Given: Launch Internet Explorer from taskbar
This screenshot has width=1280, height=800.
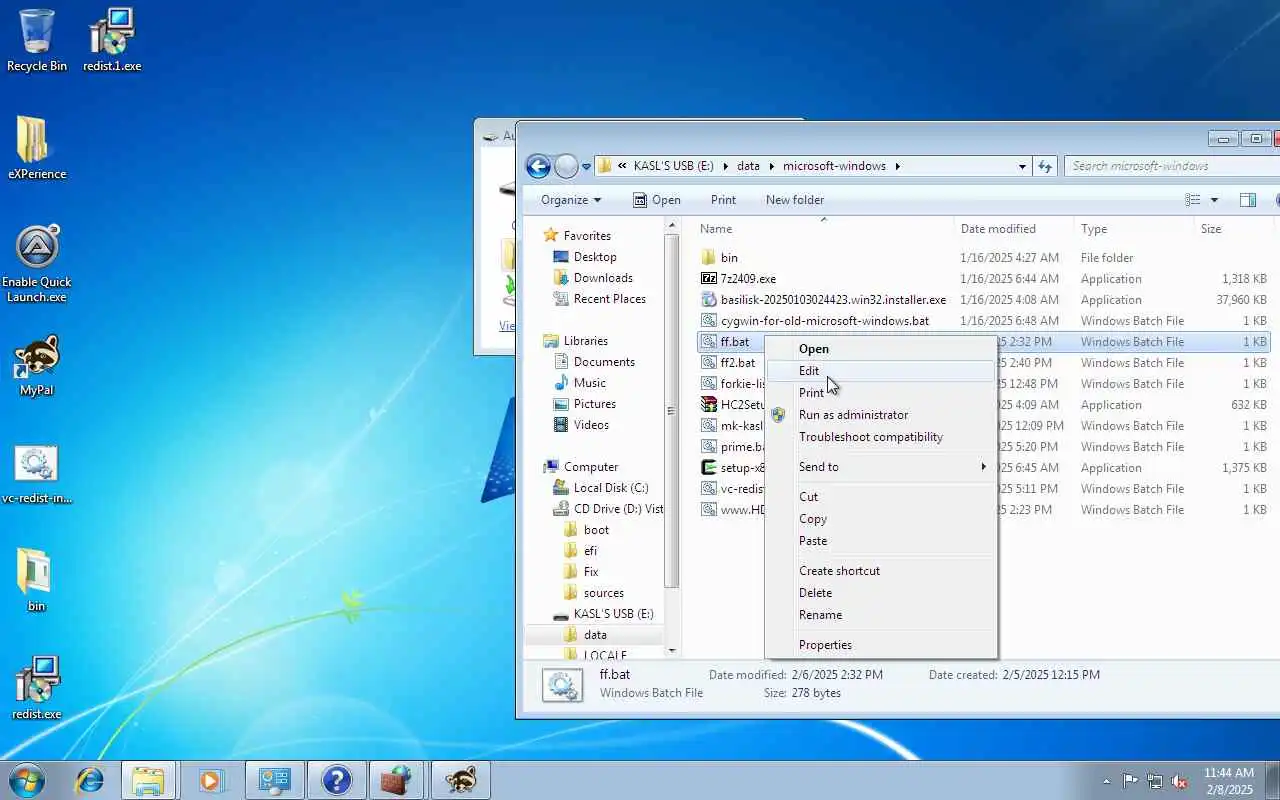Looking at the screenshot, I should click(90, 780).
